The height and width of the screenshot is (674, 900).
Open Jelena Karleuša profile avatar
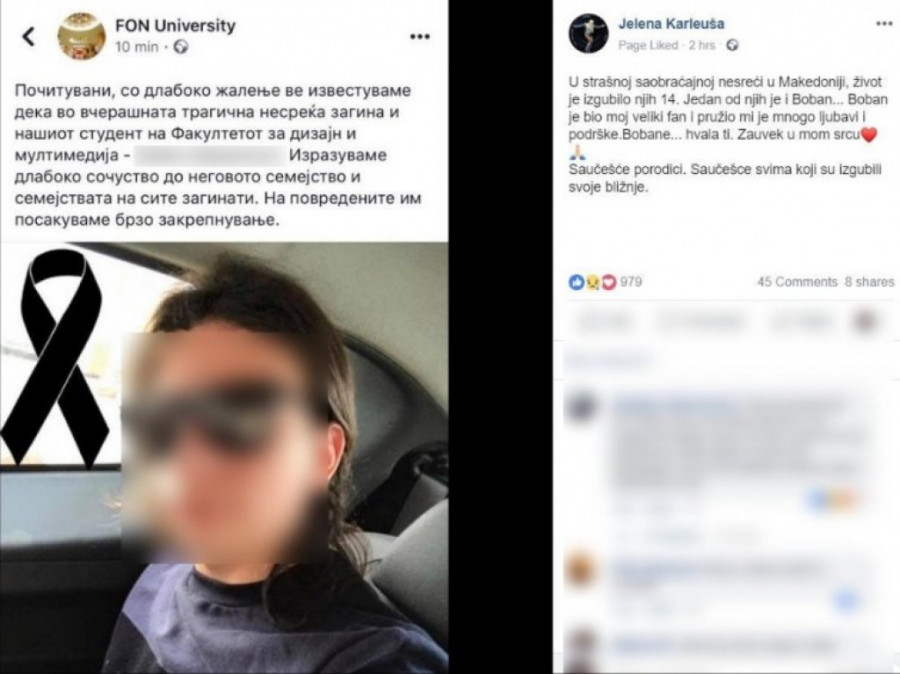[588, 33]
